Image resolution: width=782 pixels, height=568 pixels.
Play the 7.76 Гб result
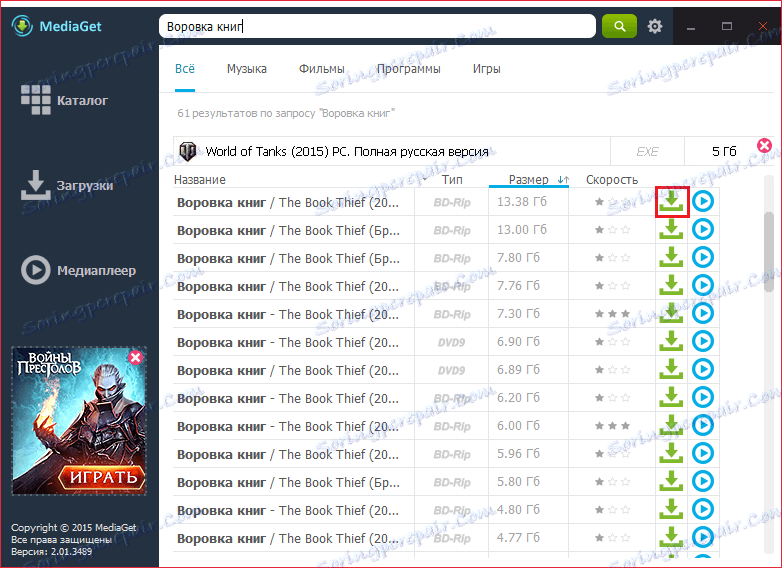(703, 285)
